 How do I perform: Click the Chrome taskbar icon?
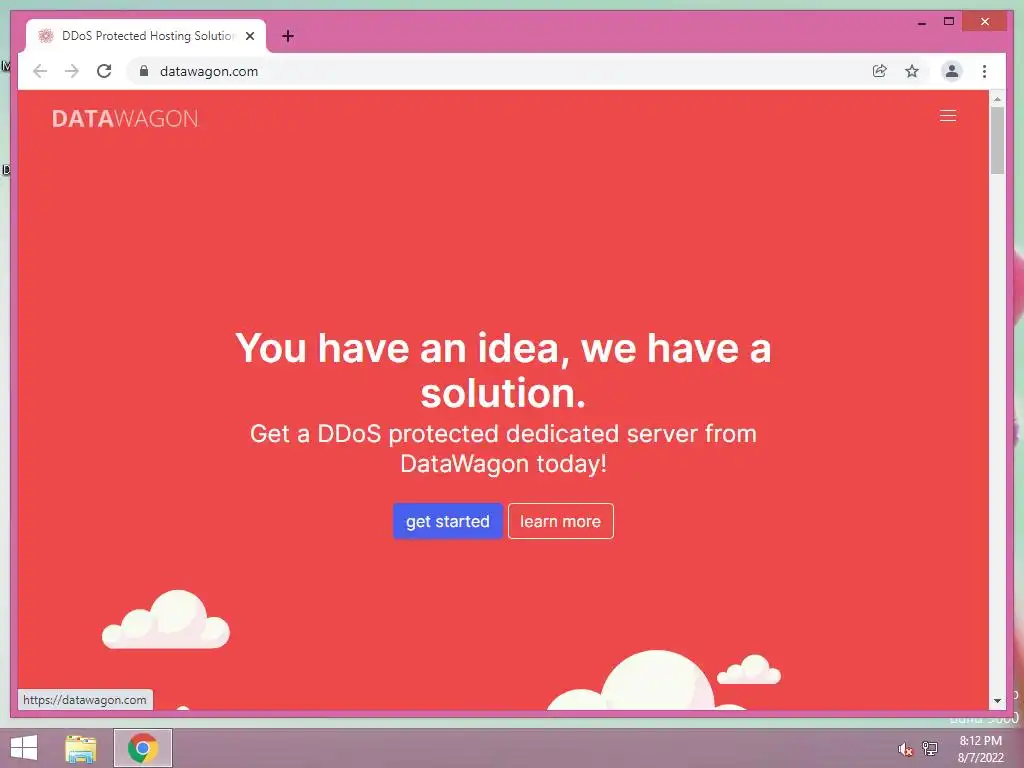(x=143, y=748)
